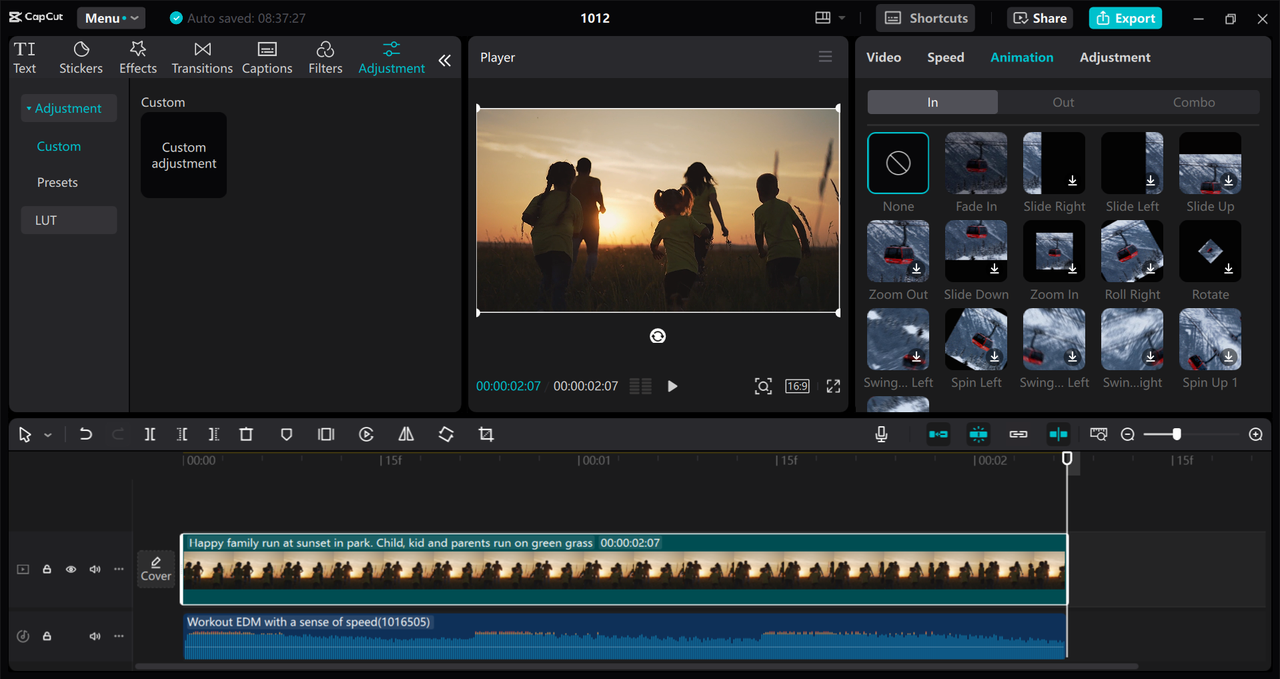Click the timeline zoom slider handle
This screenshot has width=1280, height=679.
click(x=1177, y=434)
